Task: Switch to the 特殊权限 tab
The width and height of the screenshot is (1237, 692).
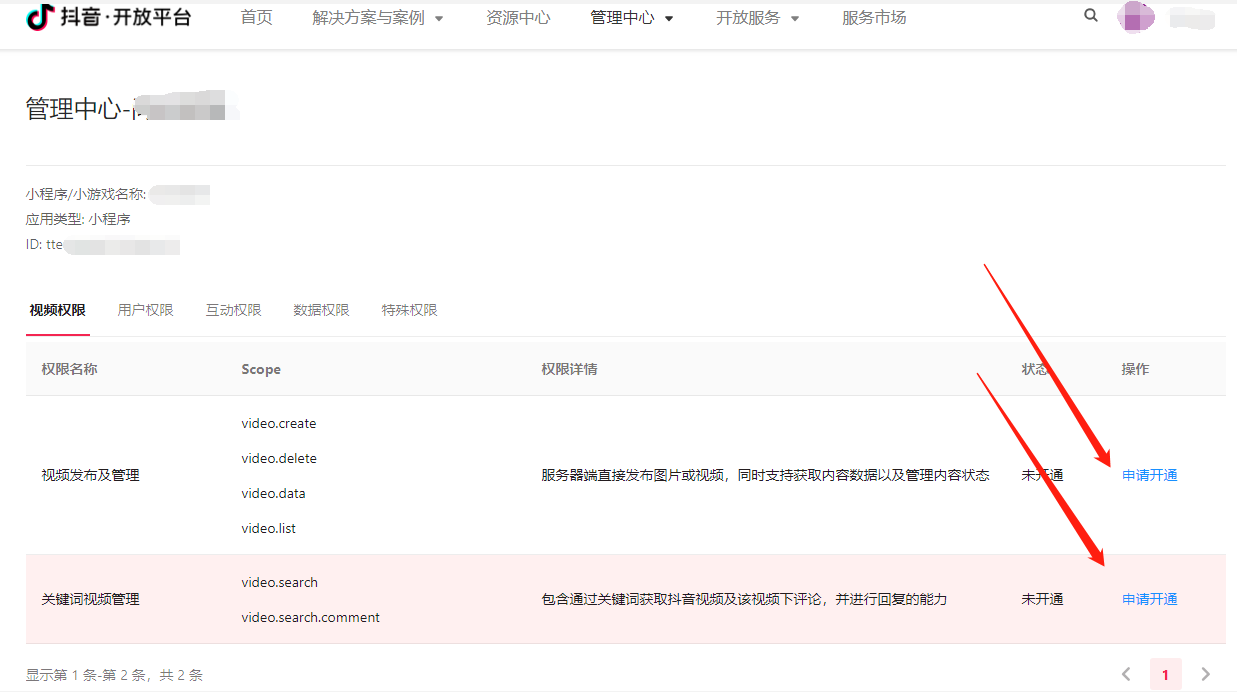Action: point(409,310)
